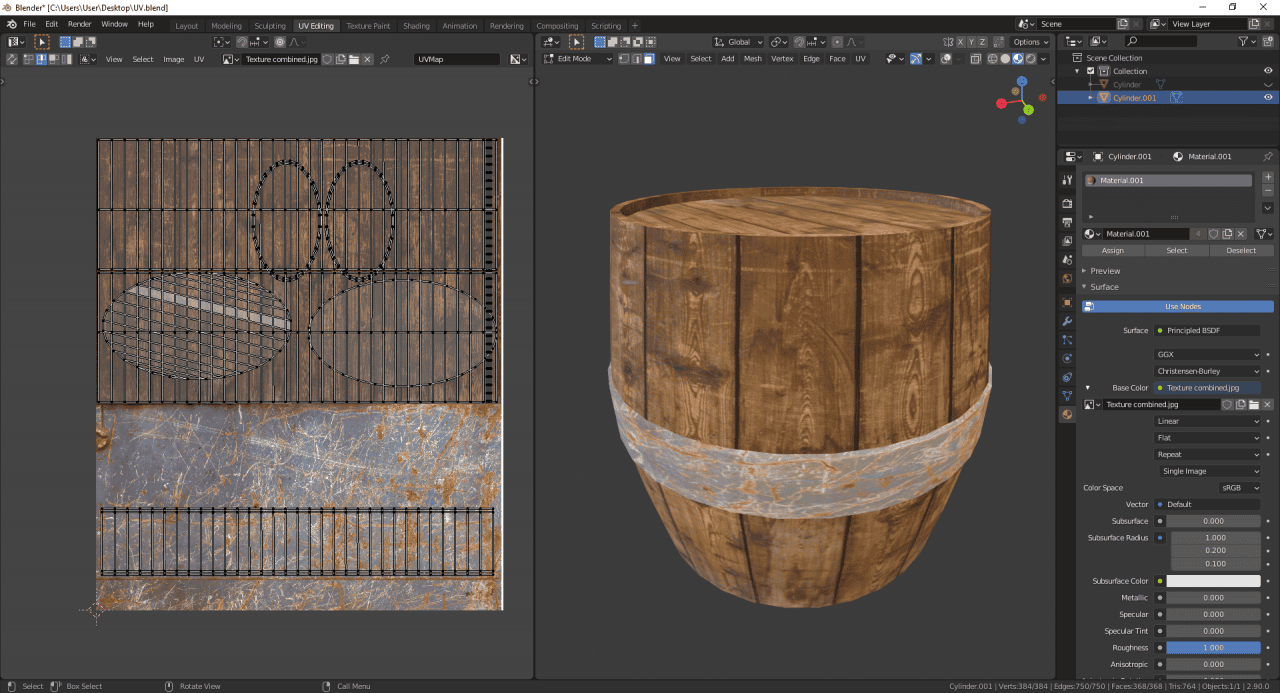Hide Cylinder.001 in the outliner

click(1267, 96)
